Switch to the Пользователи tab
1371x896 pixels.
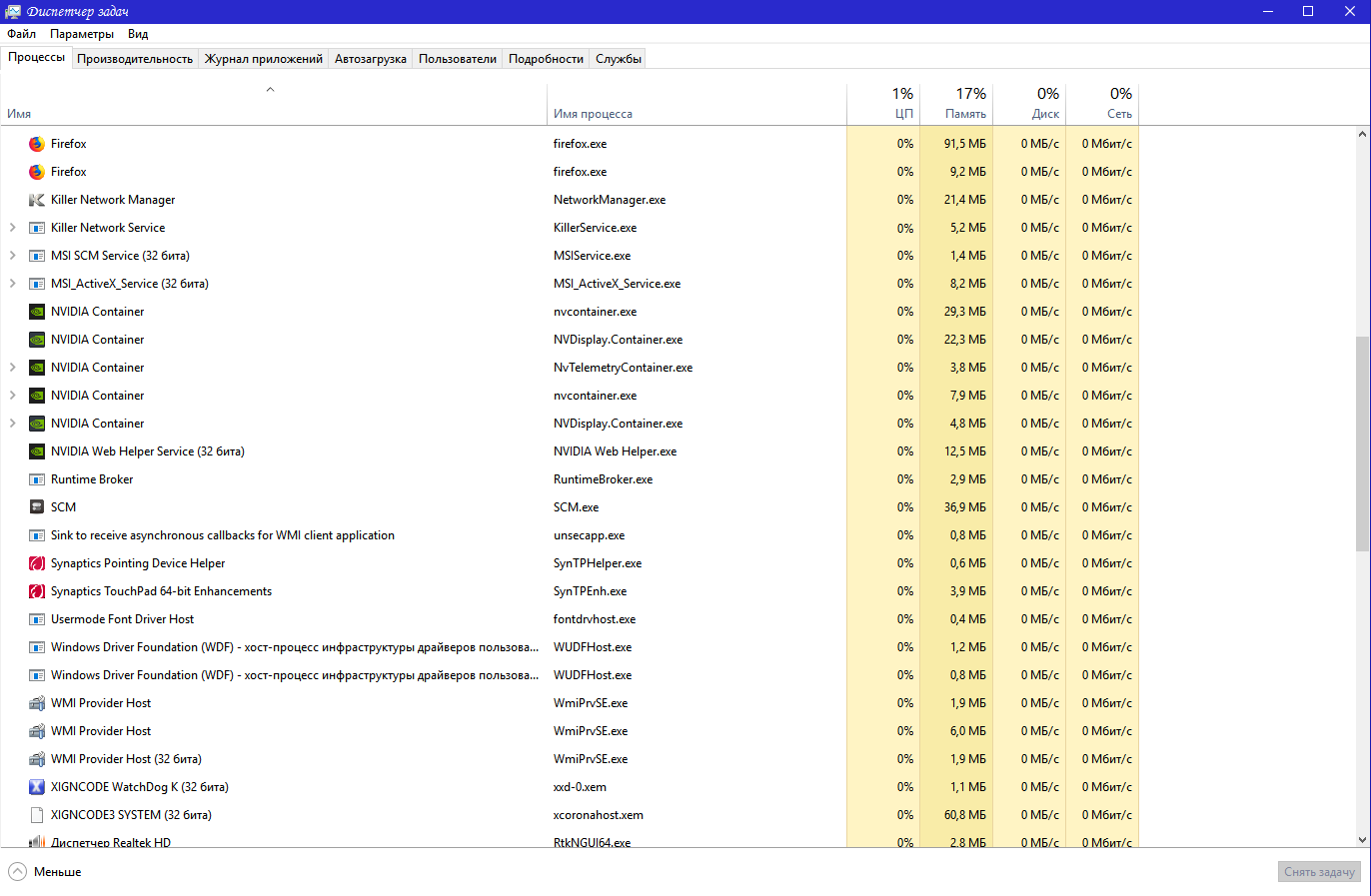coord(458,59)
